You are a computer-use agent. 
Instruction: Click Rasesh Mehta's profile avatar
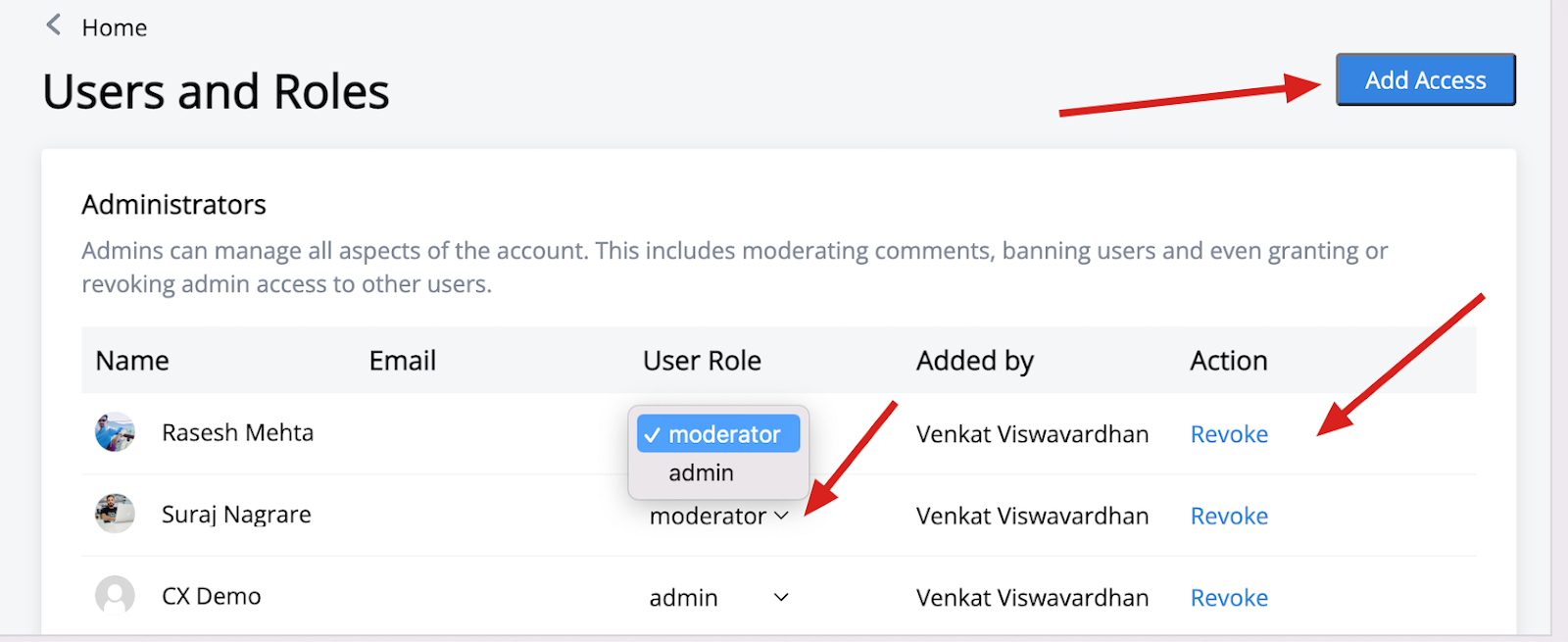[115, 432]
